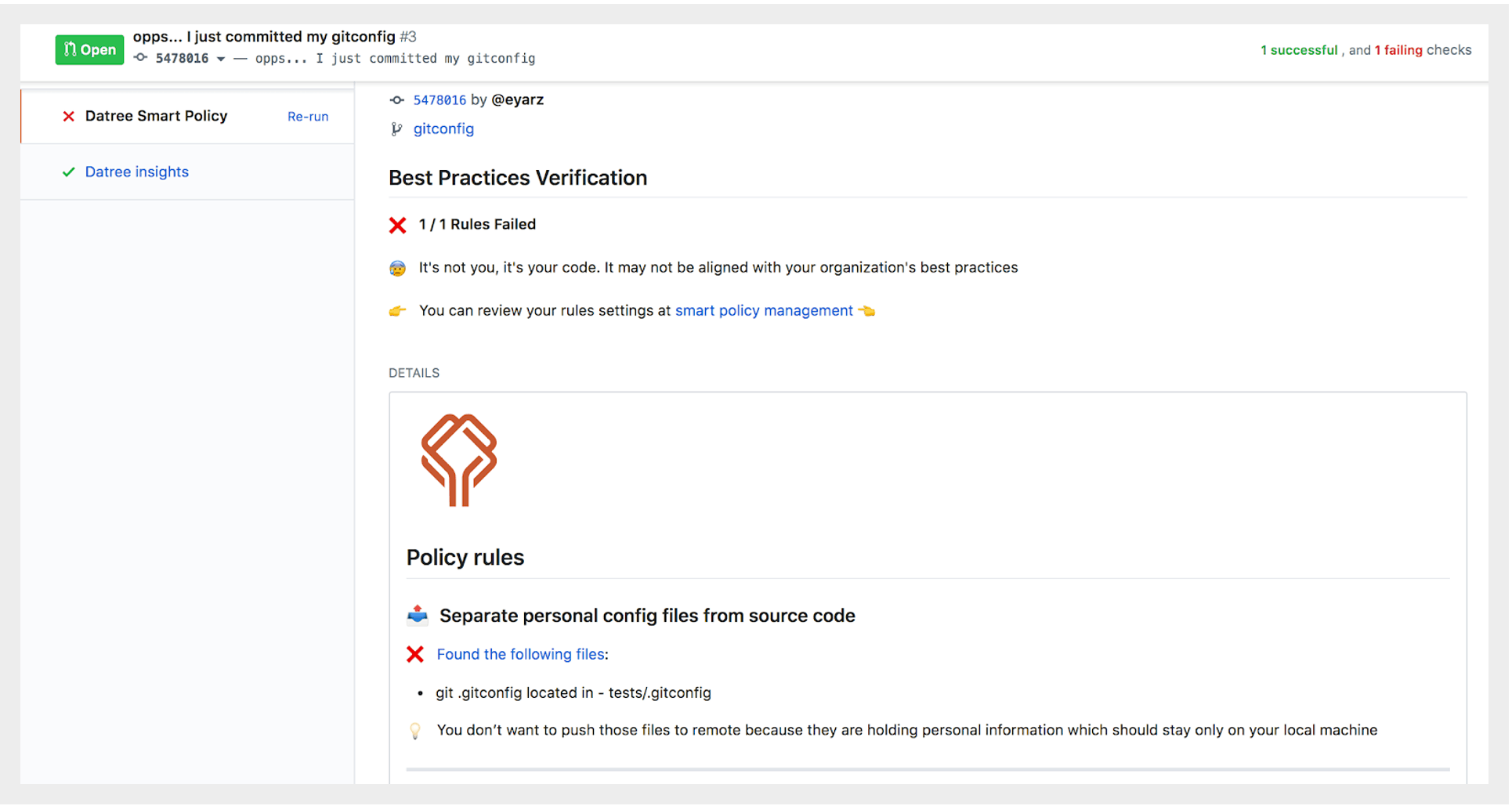Click the inbox tray emoji by Separate personal config

pos(418,615)
